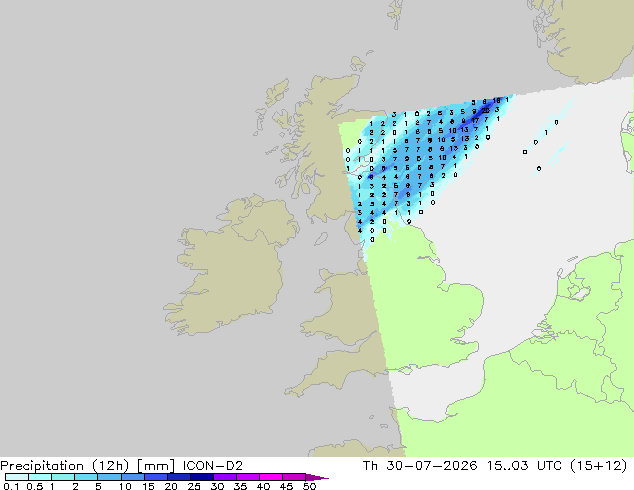Click the above-50 arrow tip of the legend
Image resolution: width=634 pixels, height=490 pixels.
point(317,477)
